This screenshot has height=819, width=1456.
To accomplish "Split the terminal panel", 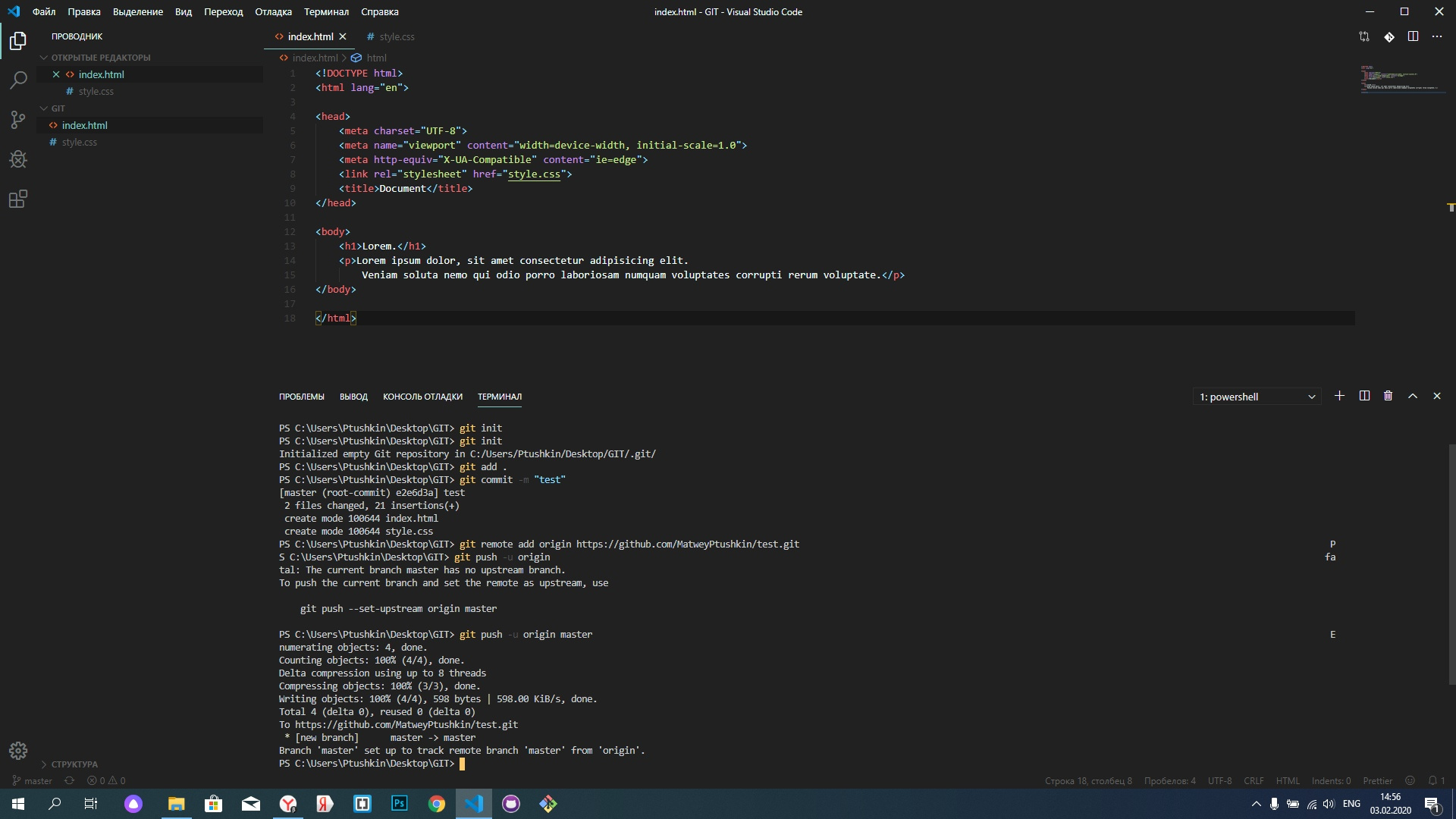I will coord(1364,396).
